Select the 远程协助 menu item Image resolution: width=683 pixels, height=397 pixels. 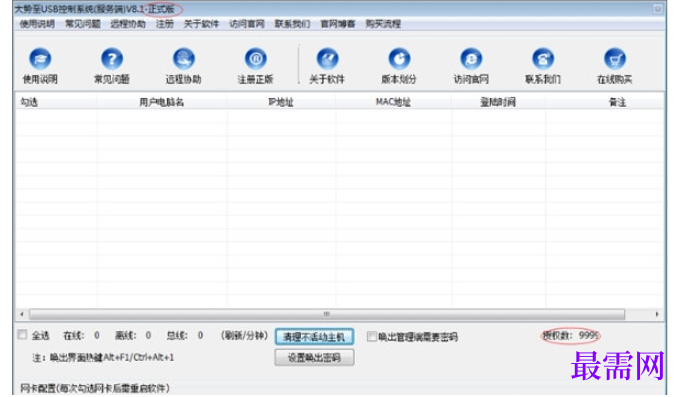coord(128,24)
